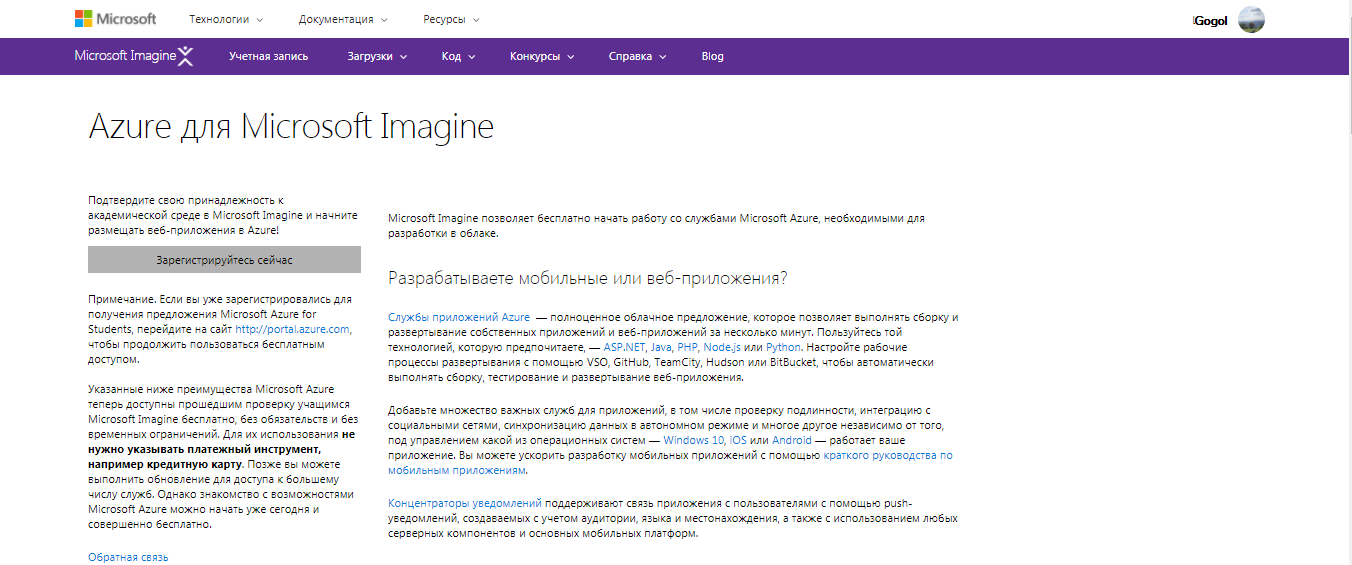The width and height of the screenshot is (1352, 565).
Task: Open the http://portal.azure.com link
Action: 292,329
